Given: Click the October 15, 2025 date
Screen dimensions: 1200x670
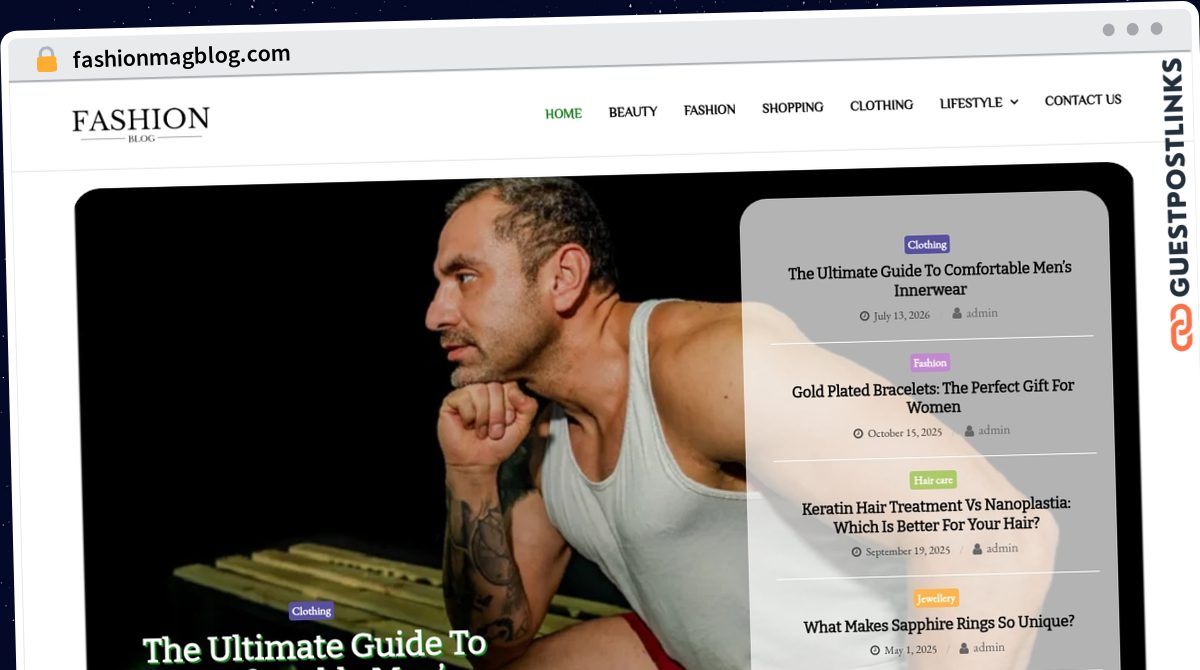Looking at the screenshot, I should [905, 433].
